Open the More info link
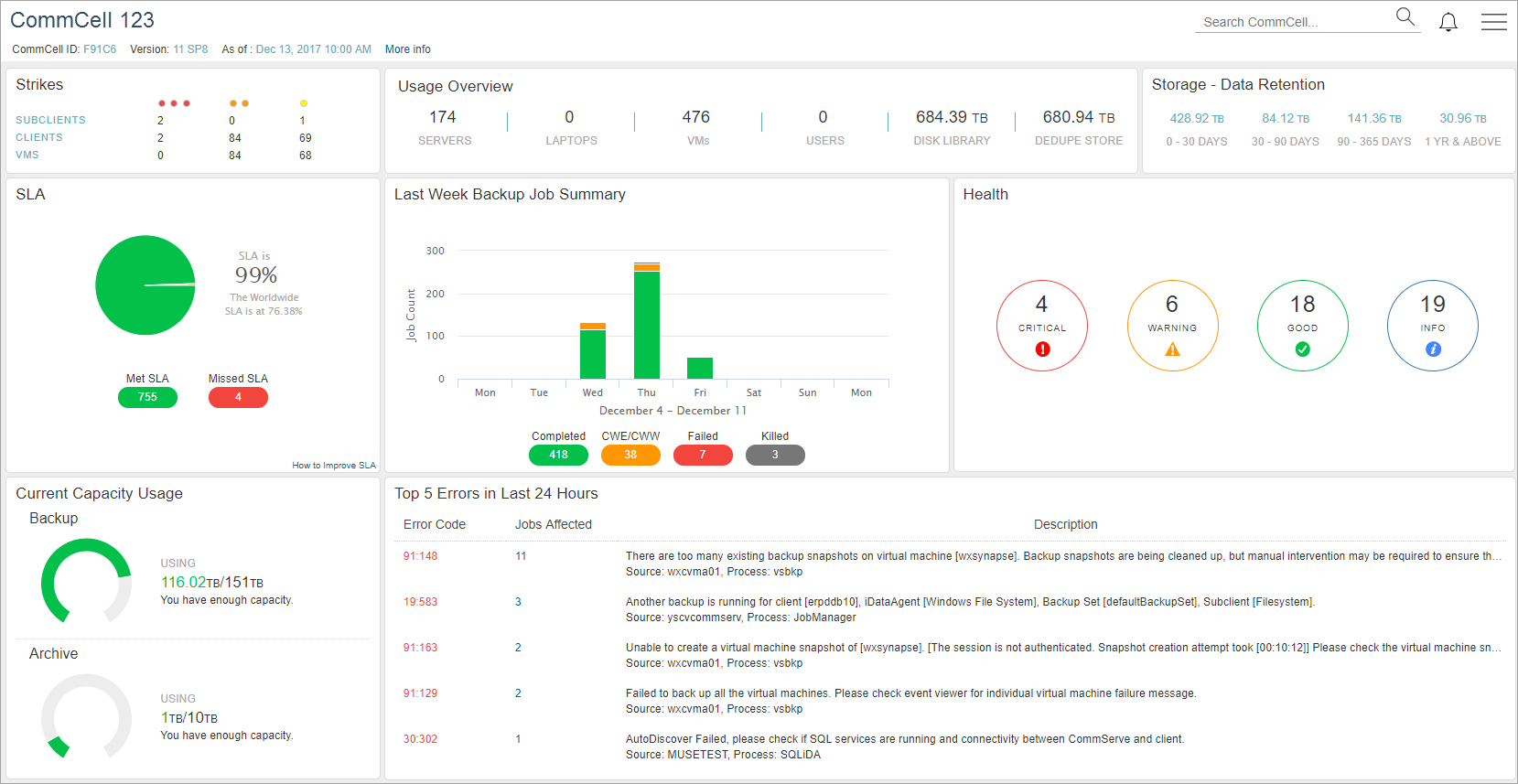This screenshot has width=1518, height=784. [407, 49]
